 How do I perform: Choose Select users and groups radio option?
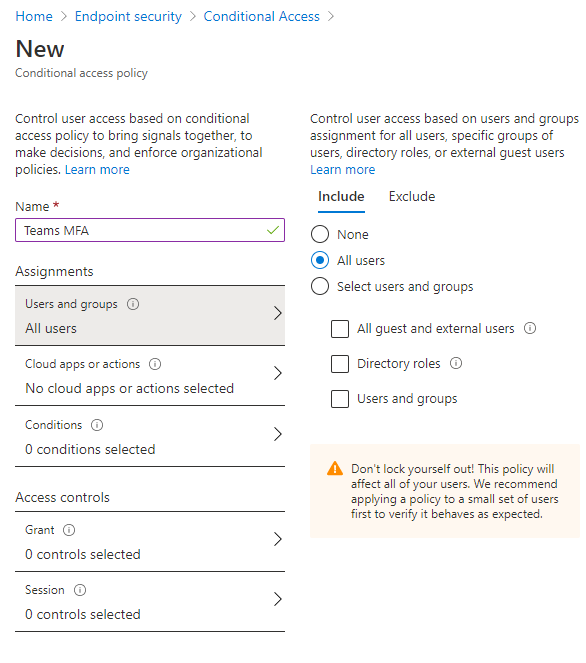point(320,286)
